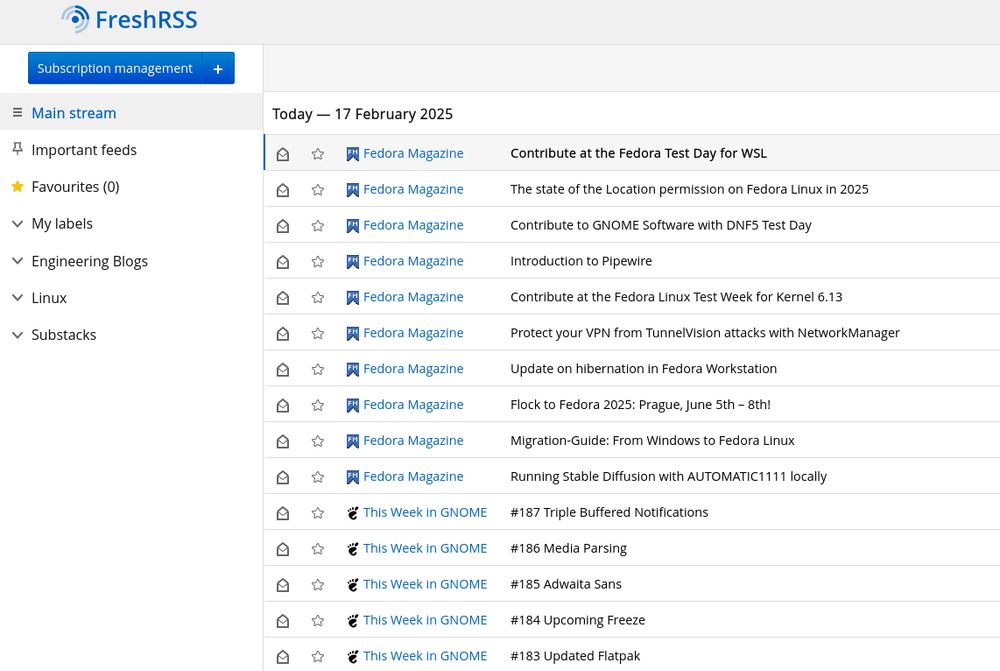The width and height of the screenshot is (1000, 671).
Task: Expand Engineering Blogs category
Action: 17,261
